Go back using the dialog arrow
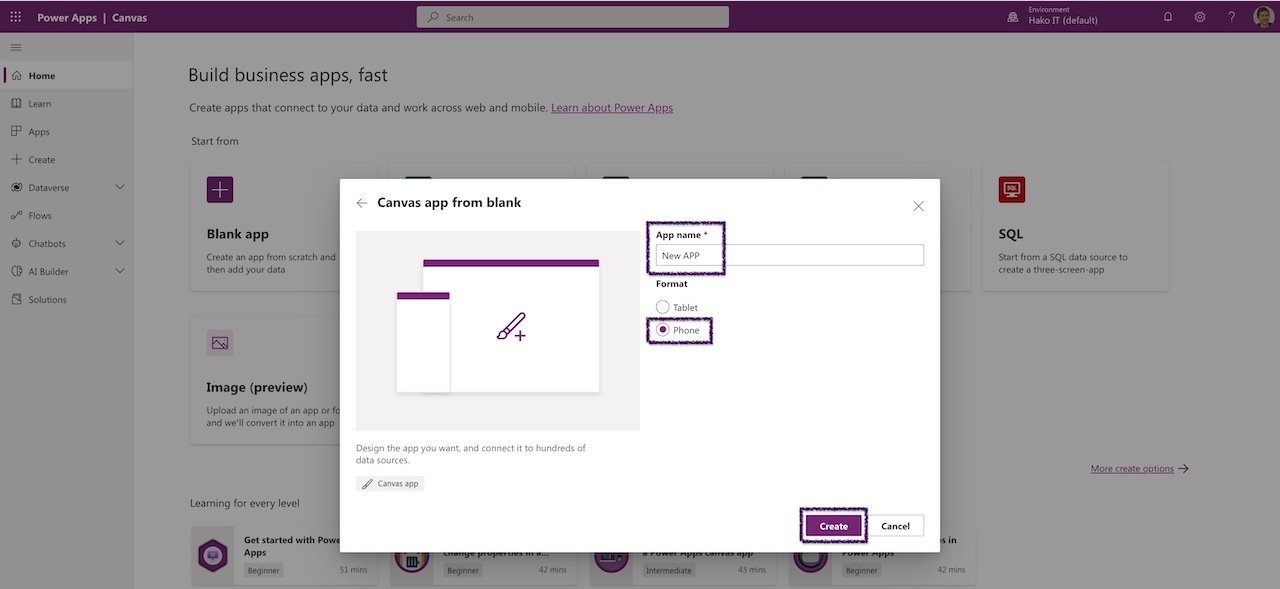The width and height of the screenshot is (1280, 589). click(x=362, y=203)
